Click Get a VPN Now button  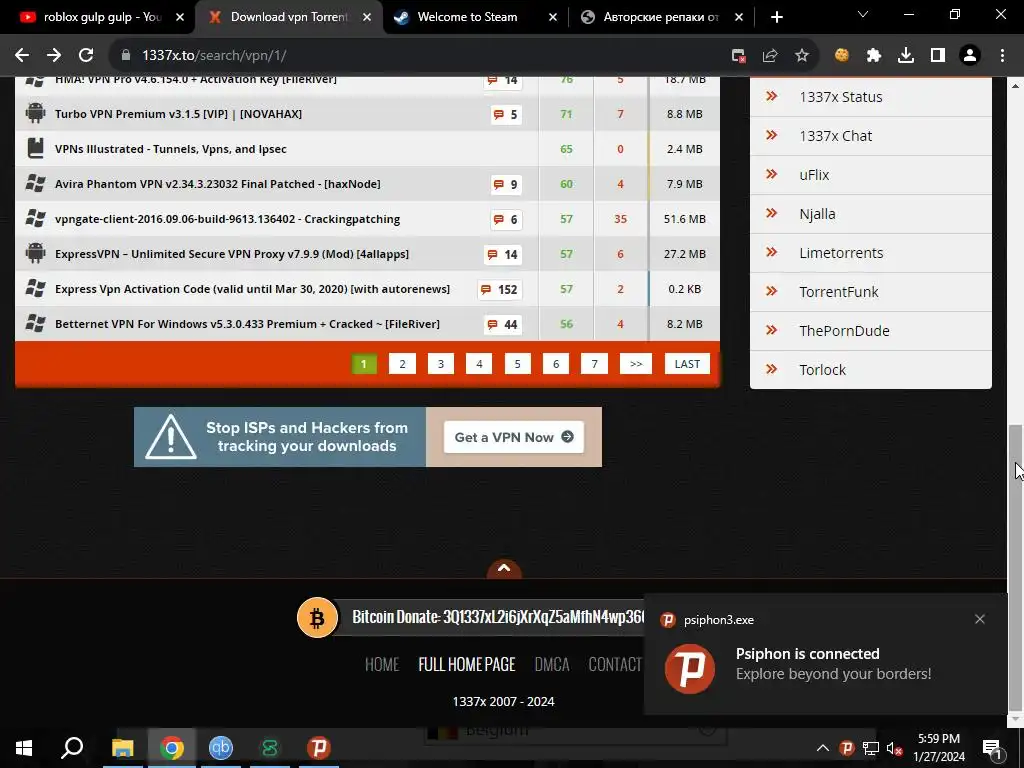514,437
